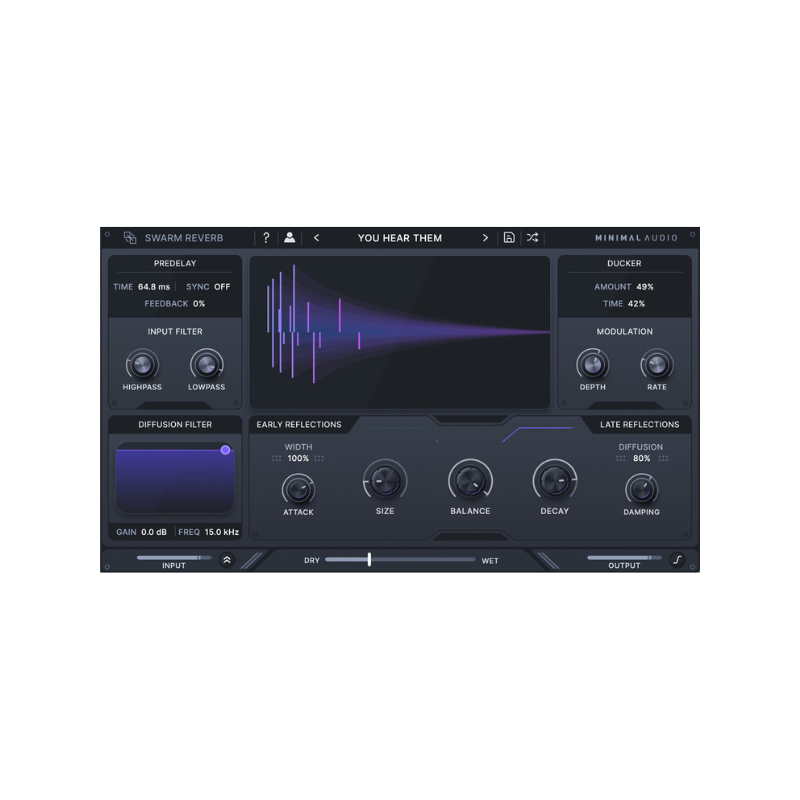Open the help panel via question mark icon
The width and height of the screenshot is (800, 800).
point(265,237)
